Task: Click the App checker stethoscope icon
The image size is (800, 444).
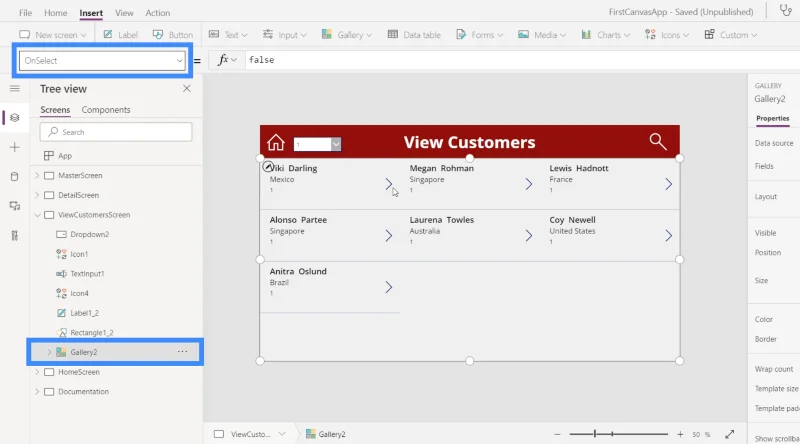Action: [786, 11]
